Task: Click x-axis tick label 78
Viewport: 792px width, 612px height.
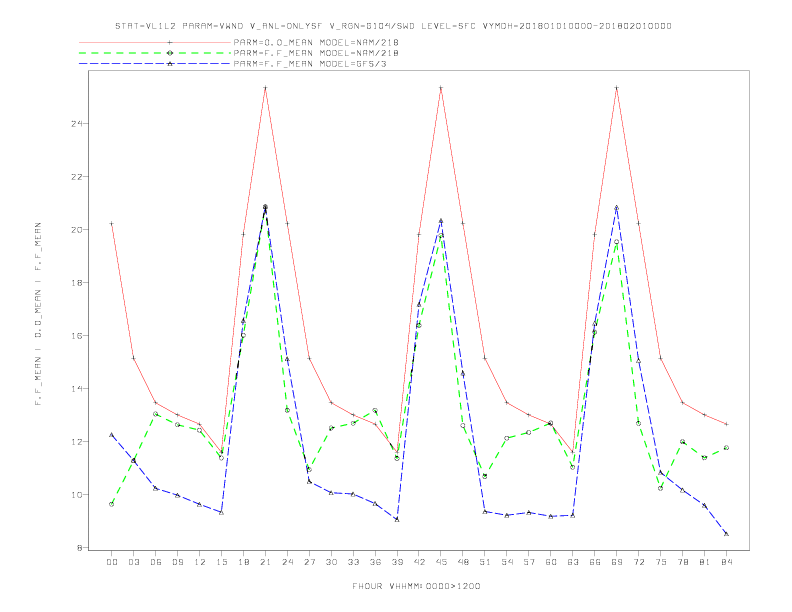Action: 683,562
